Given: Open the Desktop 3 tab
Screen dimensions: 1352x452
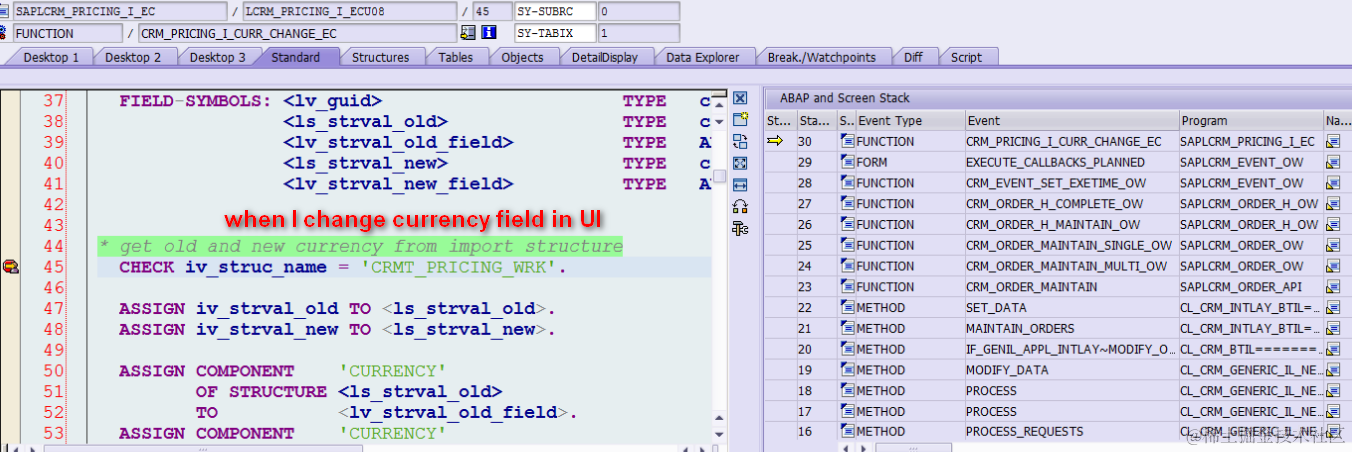Looking at the screenshot, I should point(217,57).
